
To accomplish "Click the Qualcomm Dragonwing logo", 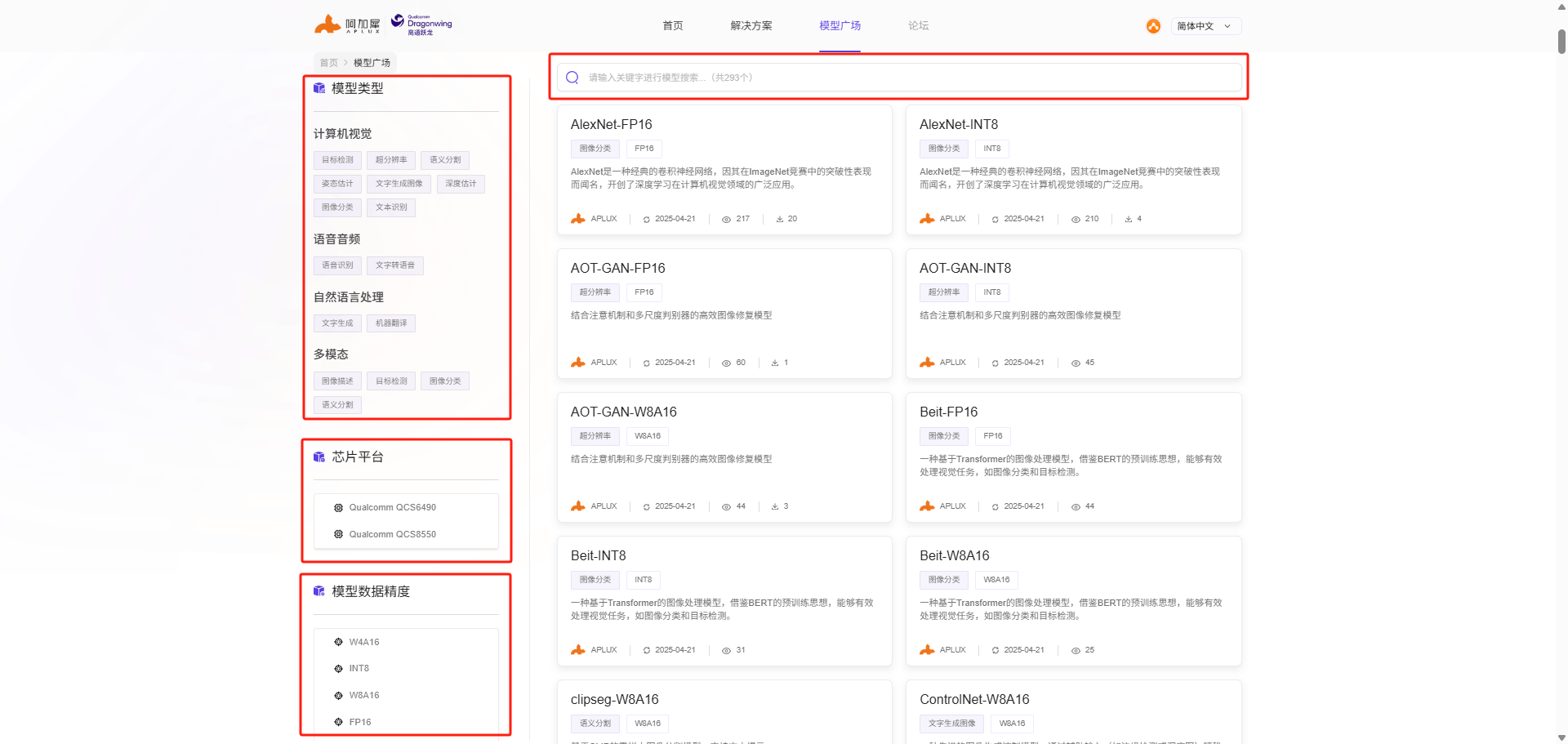I will tap(421, 25).
